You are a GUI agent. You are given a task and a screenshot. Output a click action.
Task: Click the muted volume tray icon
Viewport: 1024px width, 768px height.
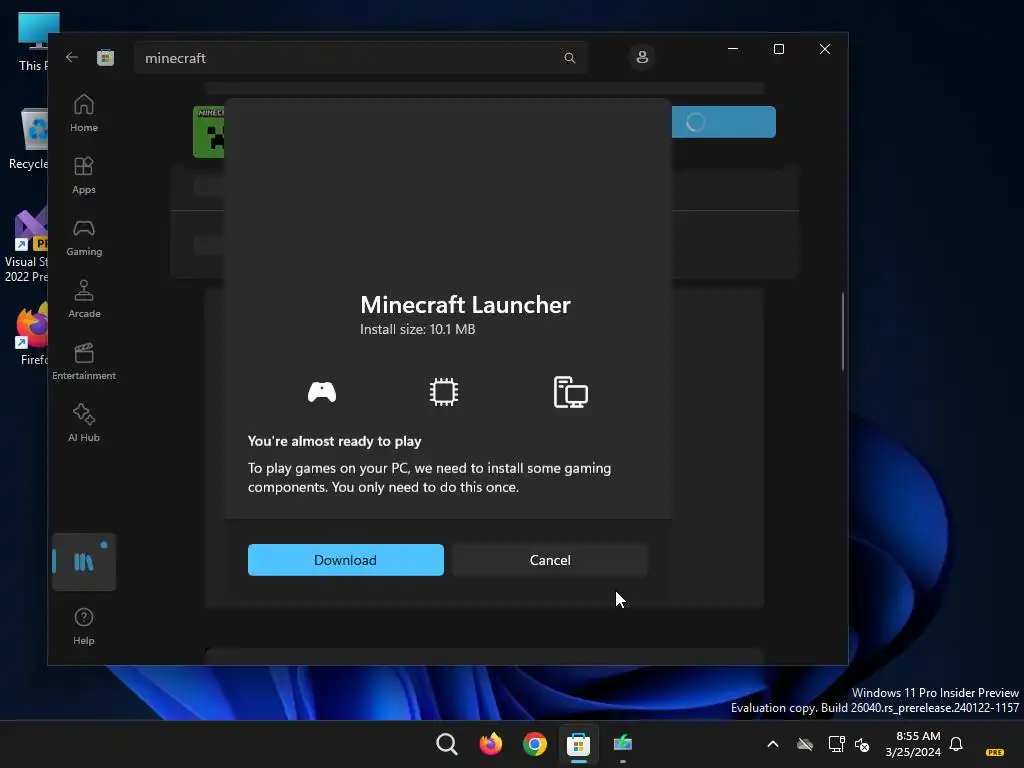[862, 744]
